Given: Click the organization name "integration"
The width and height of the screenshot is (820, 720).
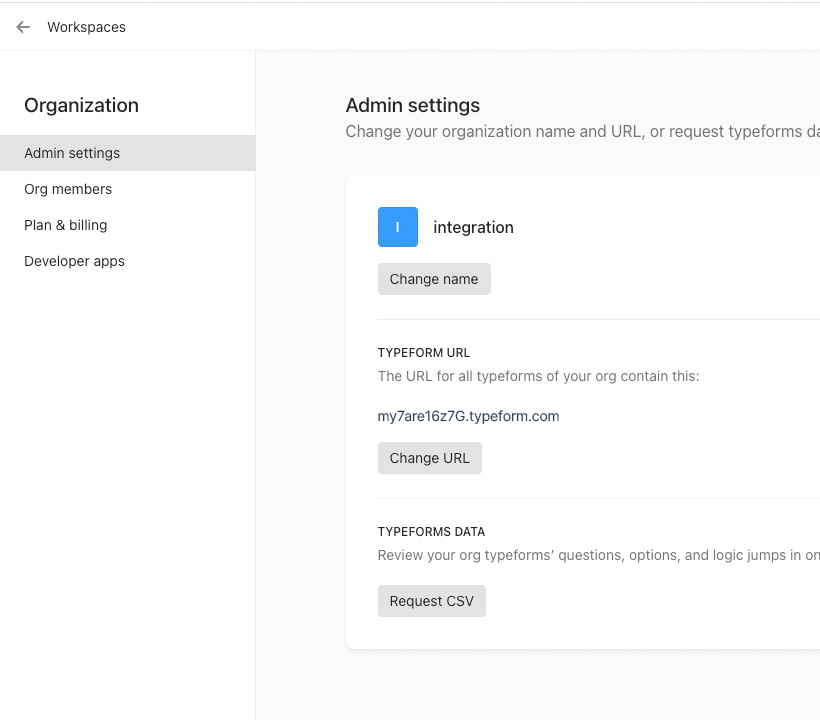Looking at the screenshot, I should click(x=473, y=227).
